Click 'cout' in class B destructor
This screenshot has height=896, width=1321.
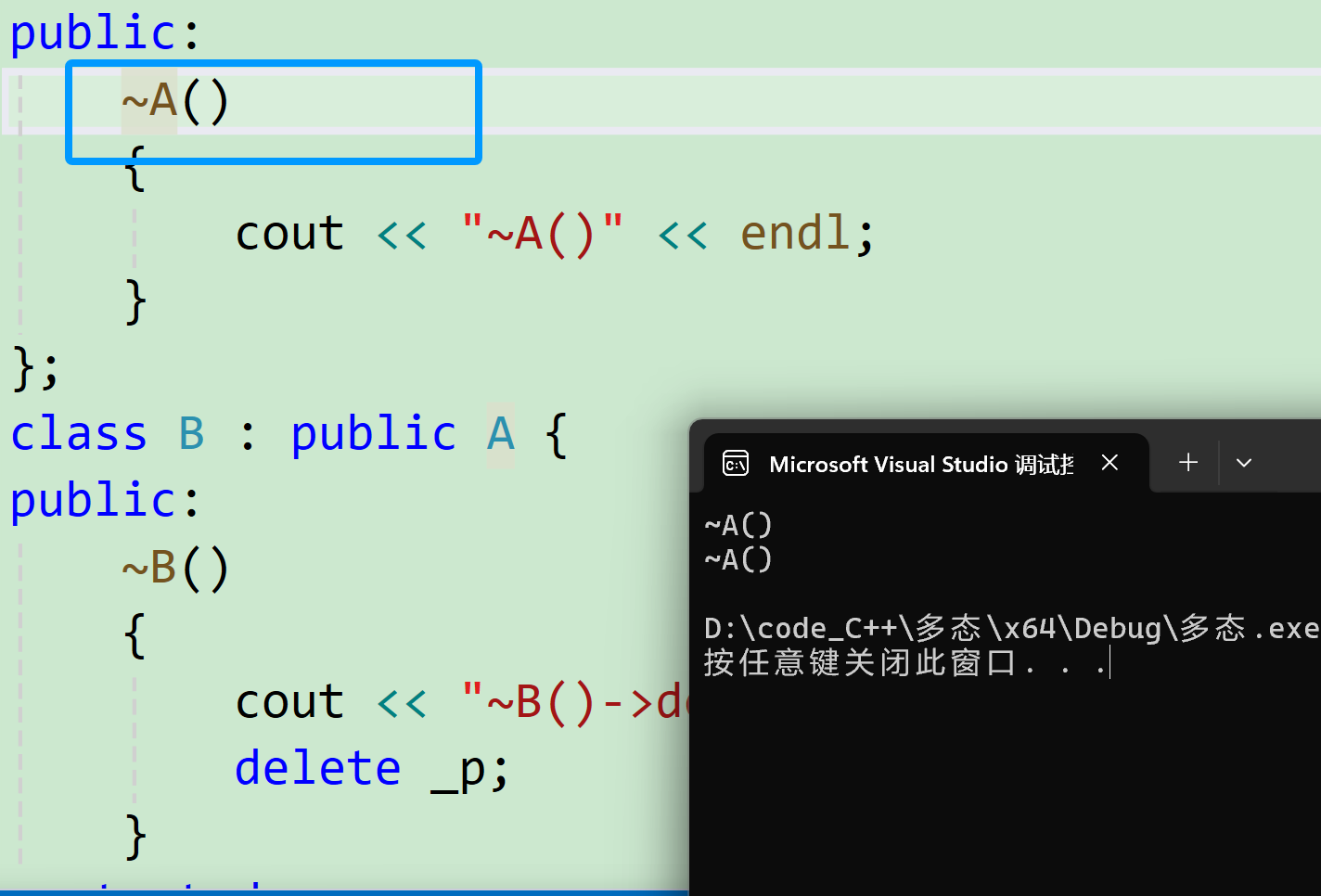(x=289, y=701)
